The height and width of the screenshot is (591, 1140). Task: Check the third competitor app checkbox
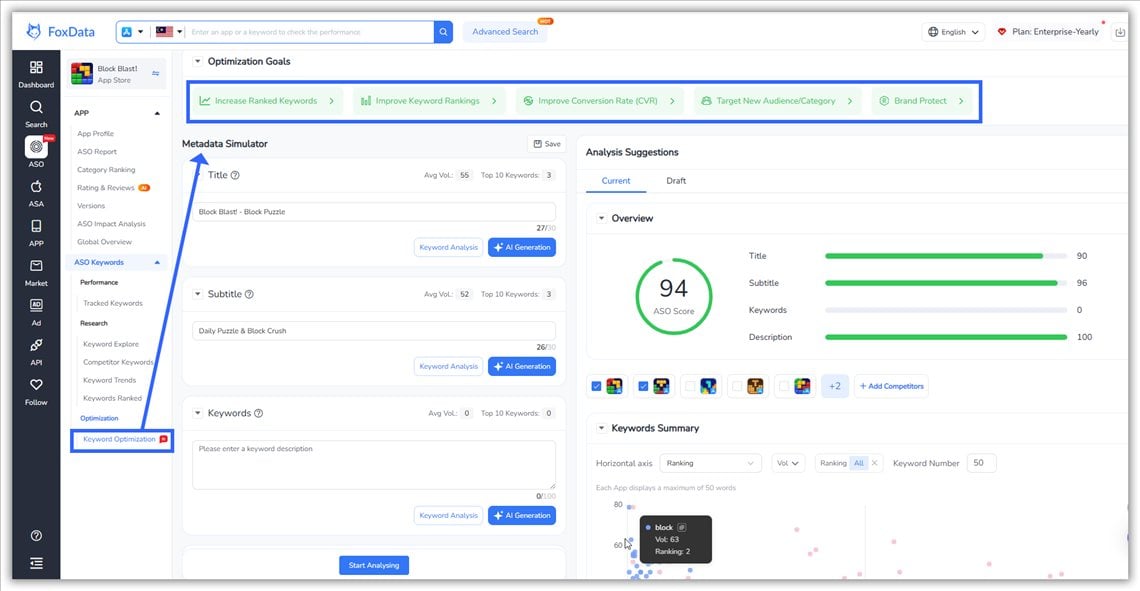click(x=690, y=386)
